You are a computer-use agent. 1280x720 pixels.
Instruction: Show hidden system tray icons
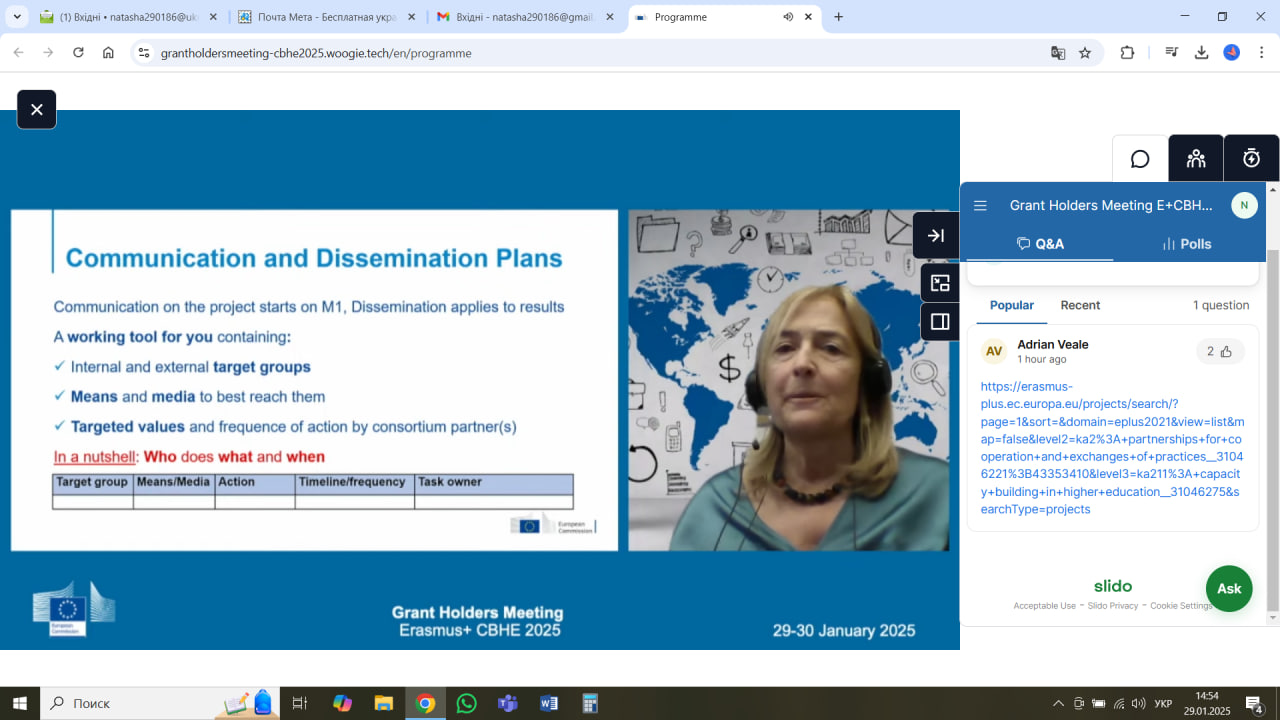[x=1058, y=704]
